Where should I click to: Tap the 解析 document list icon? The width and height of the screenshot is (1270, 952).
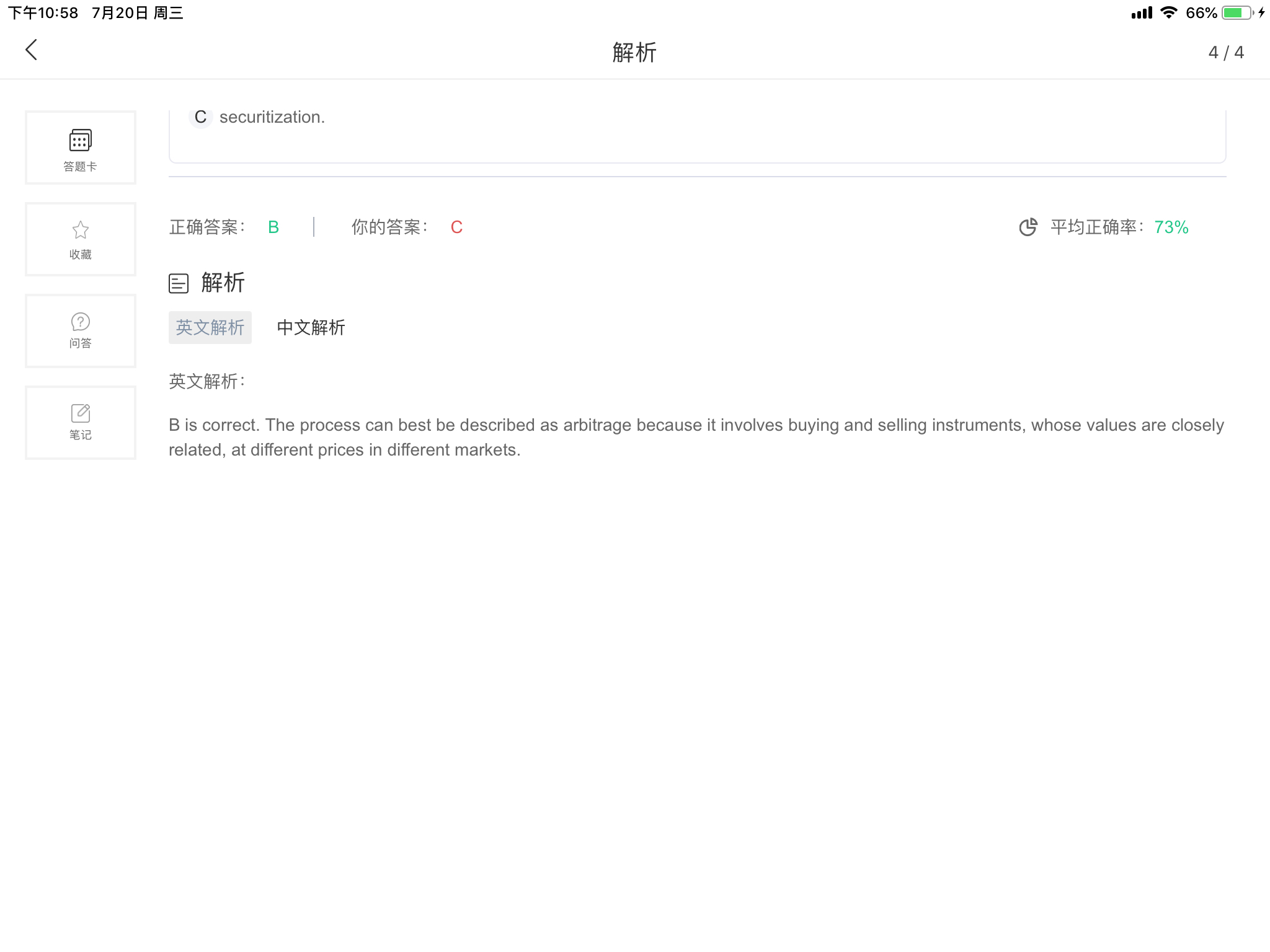pyautogui.click(x=179, y=283)
